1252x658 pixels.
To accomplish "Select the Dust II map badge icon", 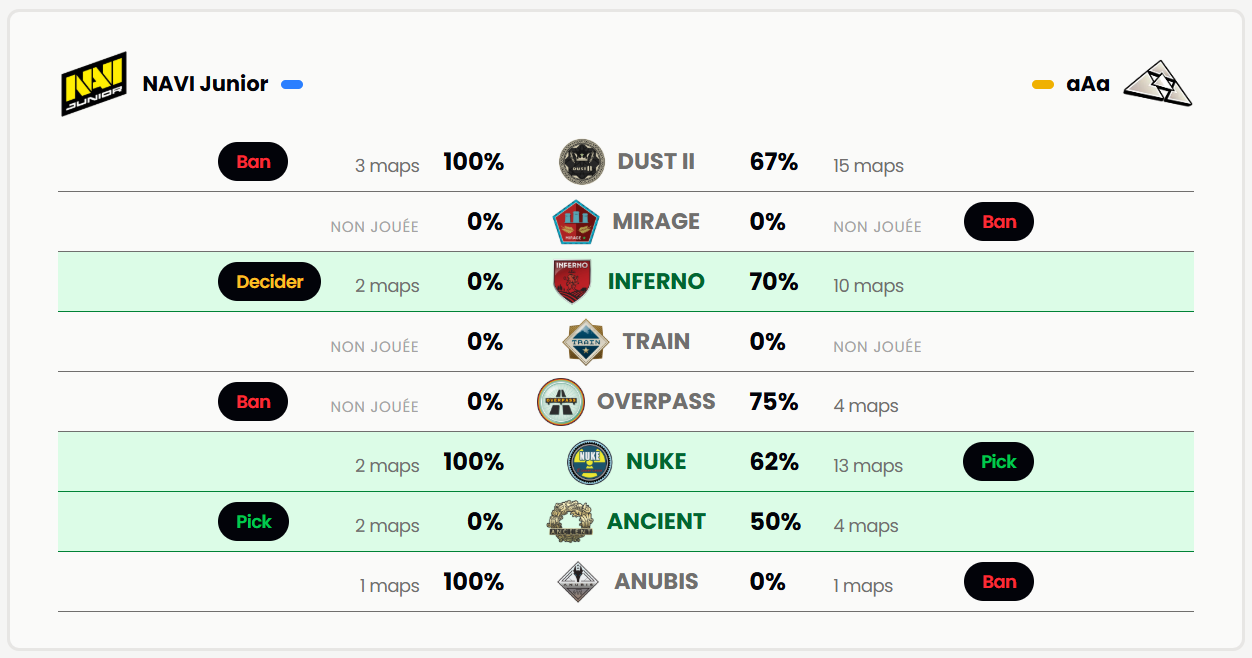I will tap(582, 162).
